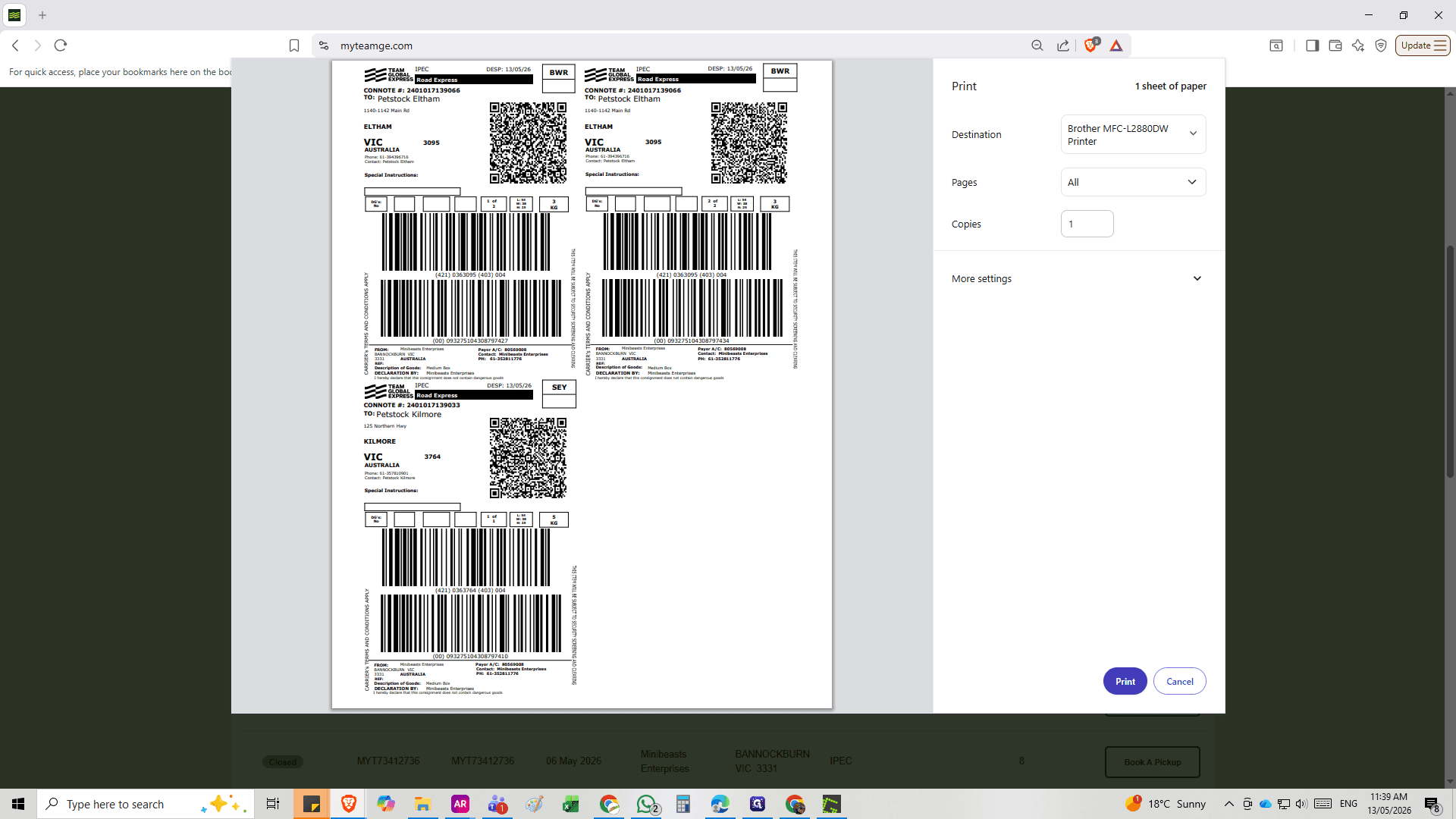Open Brave browser from the taskbar
The width and height of the screenshot is (1456, 819).
(x=349, y=804)
